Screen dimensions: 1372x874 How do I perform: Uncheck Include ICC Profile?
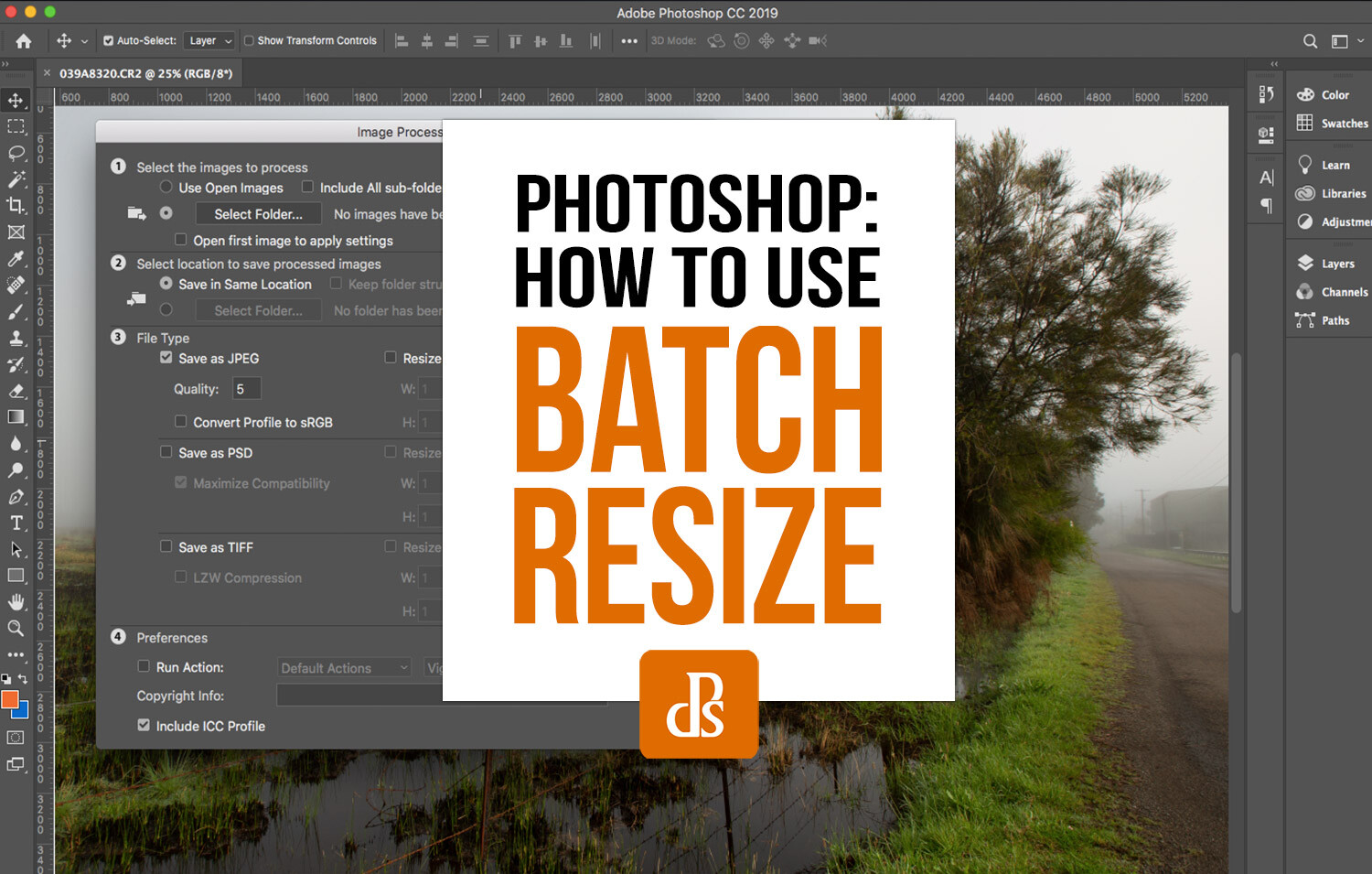pos(144,725)
